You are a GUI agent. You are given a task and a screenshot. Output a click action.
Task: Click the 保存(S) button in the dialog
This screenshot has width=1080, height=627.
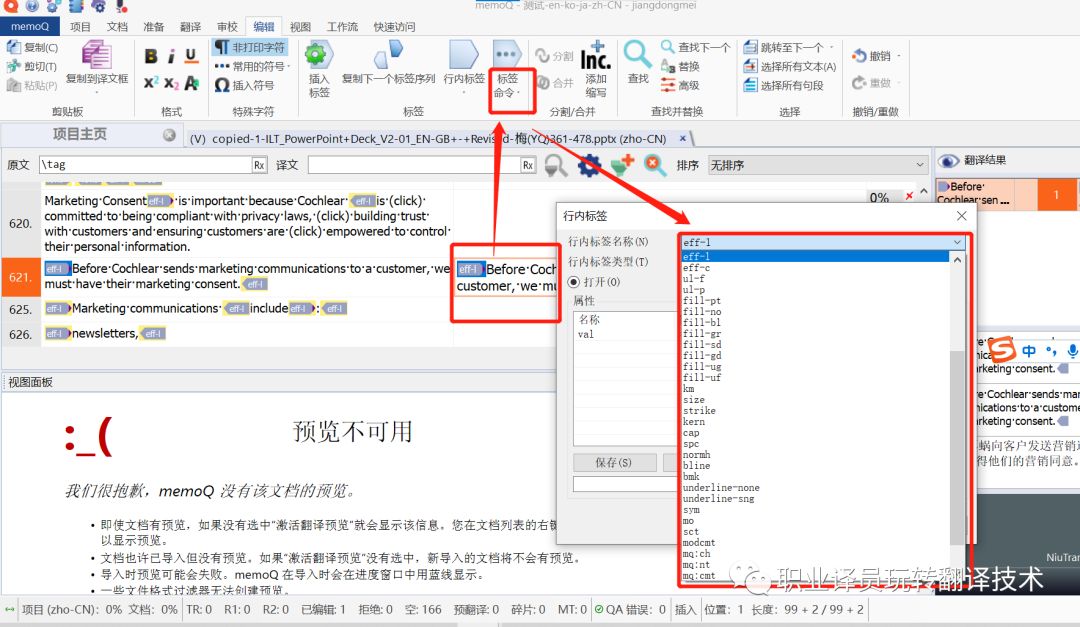point(615,462)
